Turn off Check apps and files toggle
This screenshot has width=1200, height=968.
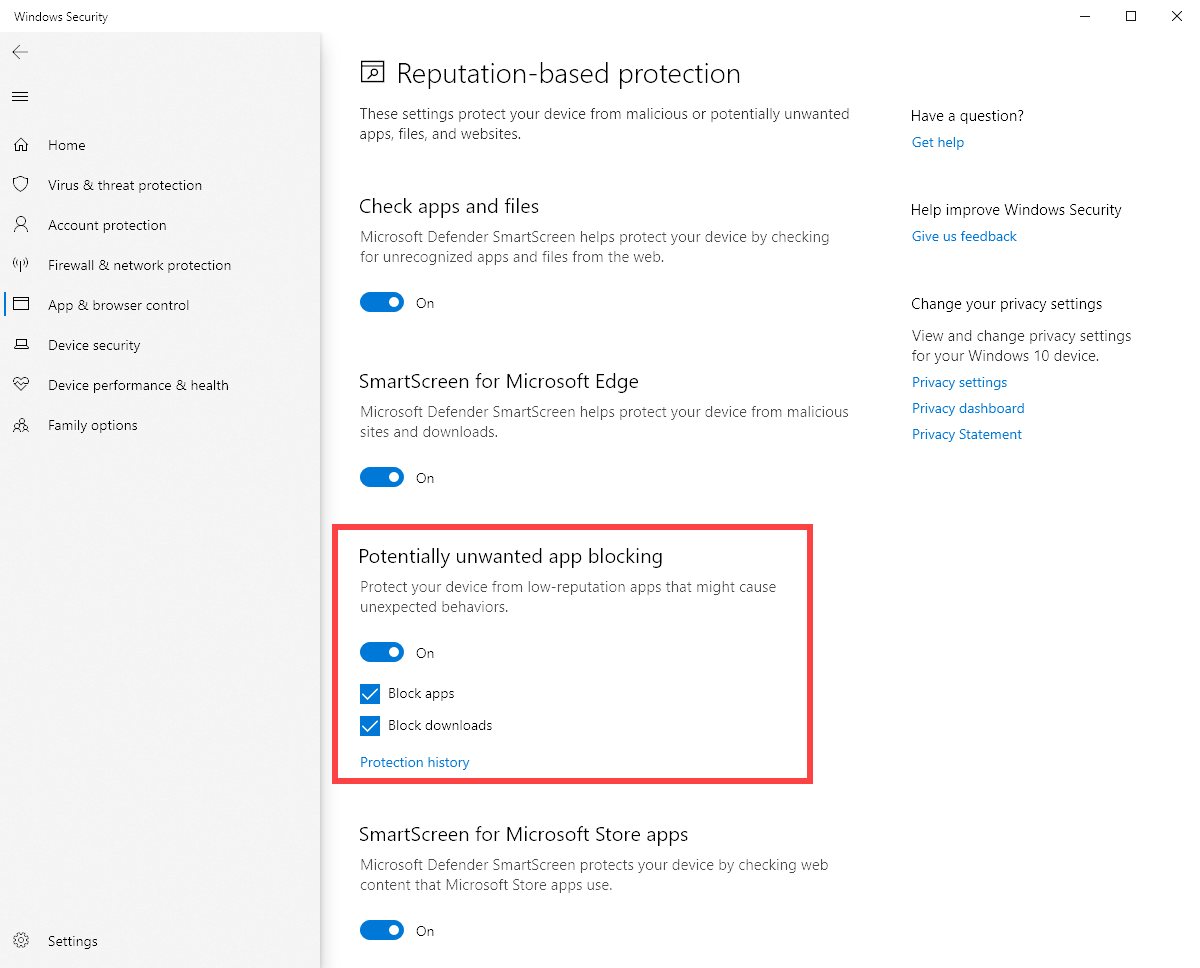[x=382, y=302]
